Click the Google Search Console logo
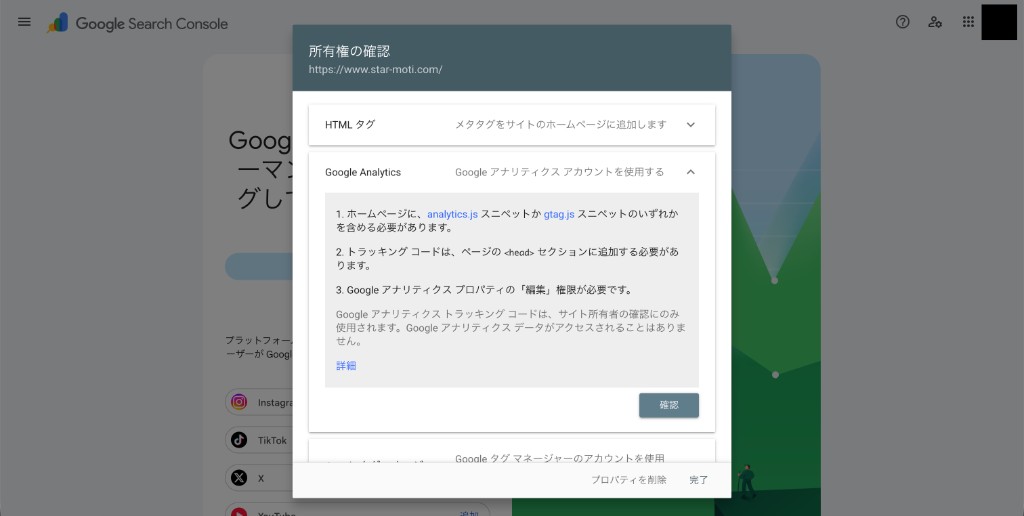The height and width of the screenshot is (516, 1024). point(138,24)
